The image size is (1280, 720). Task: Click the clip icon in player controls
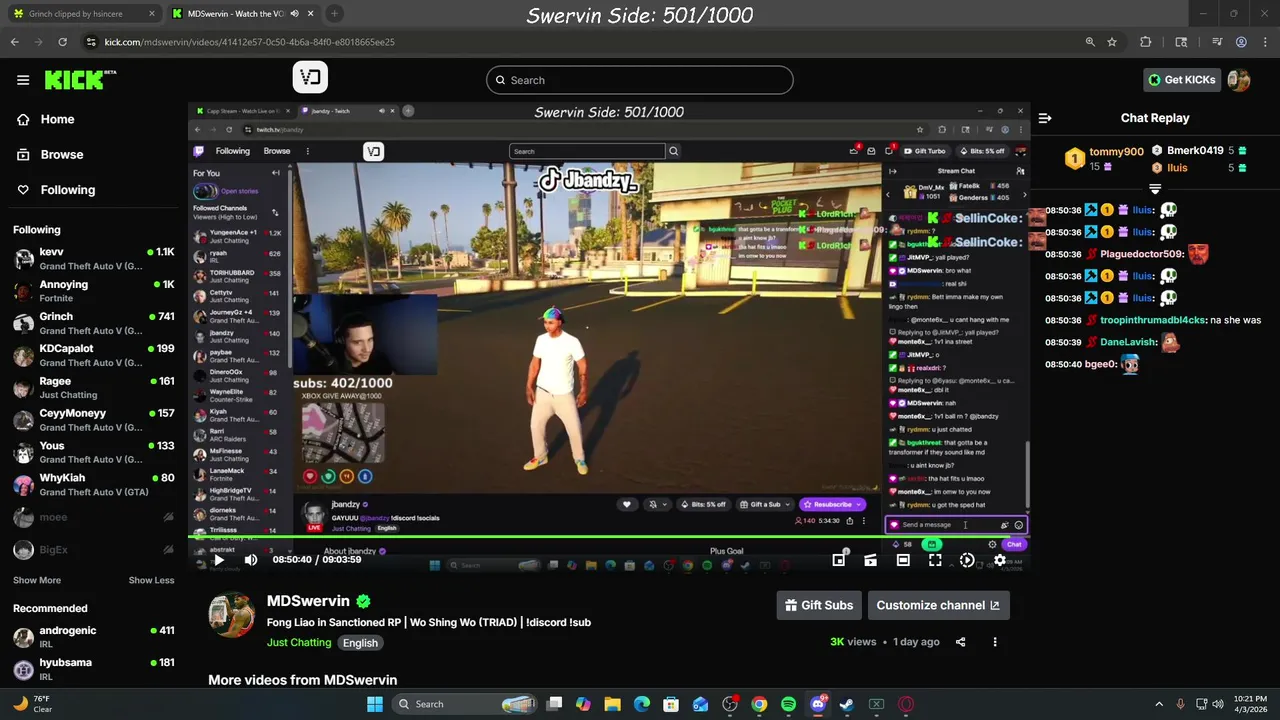coord(871,560)
